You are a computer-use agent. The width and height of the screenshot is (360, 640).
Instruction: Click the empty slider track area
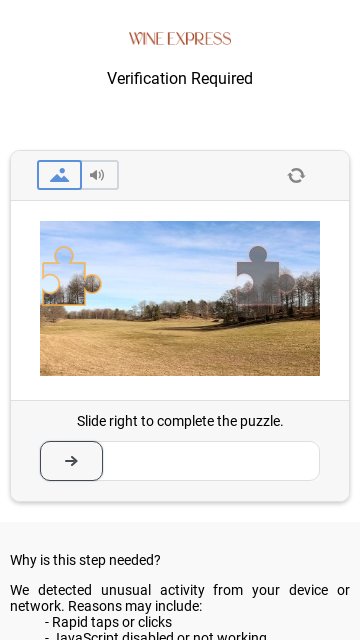click(211, 461)
